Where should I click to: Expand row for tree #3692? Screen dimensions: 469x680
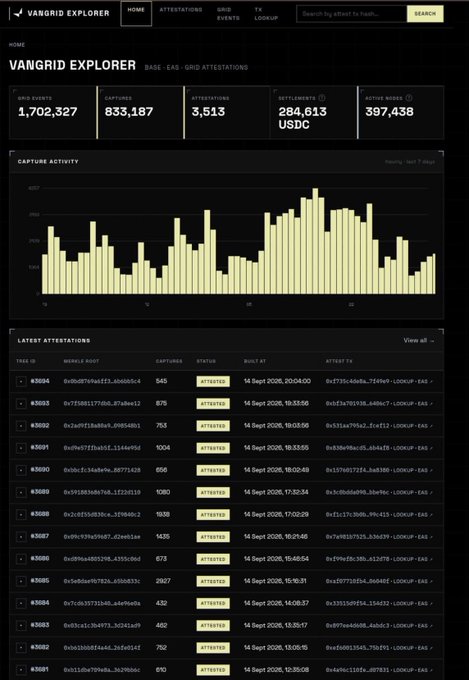[x=21, y=426]
